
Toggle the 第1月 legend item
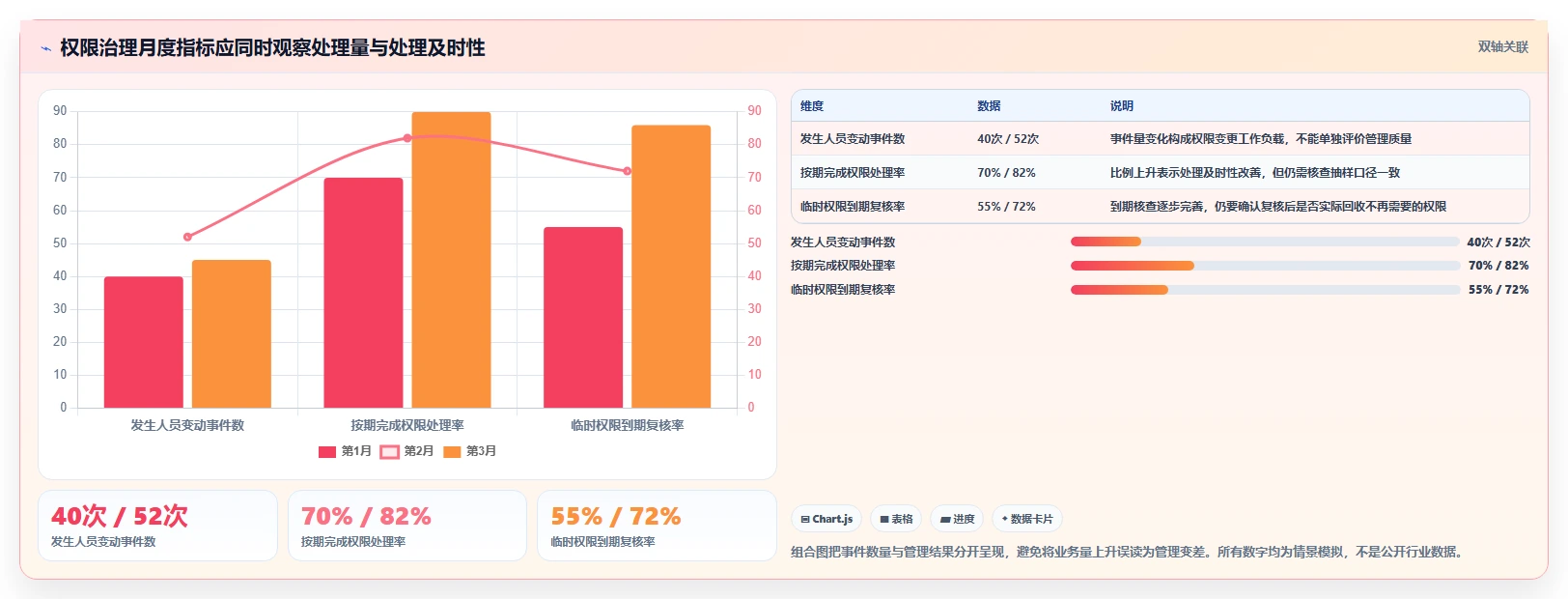[x=345, y=451]
